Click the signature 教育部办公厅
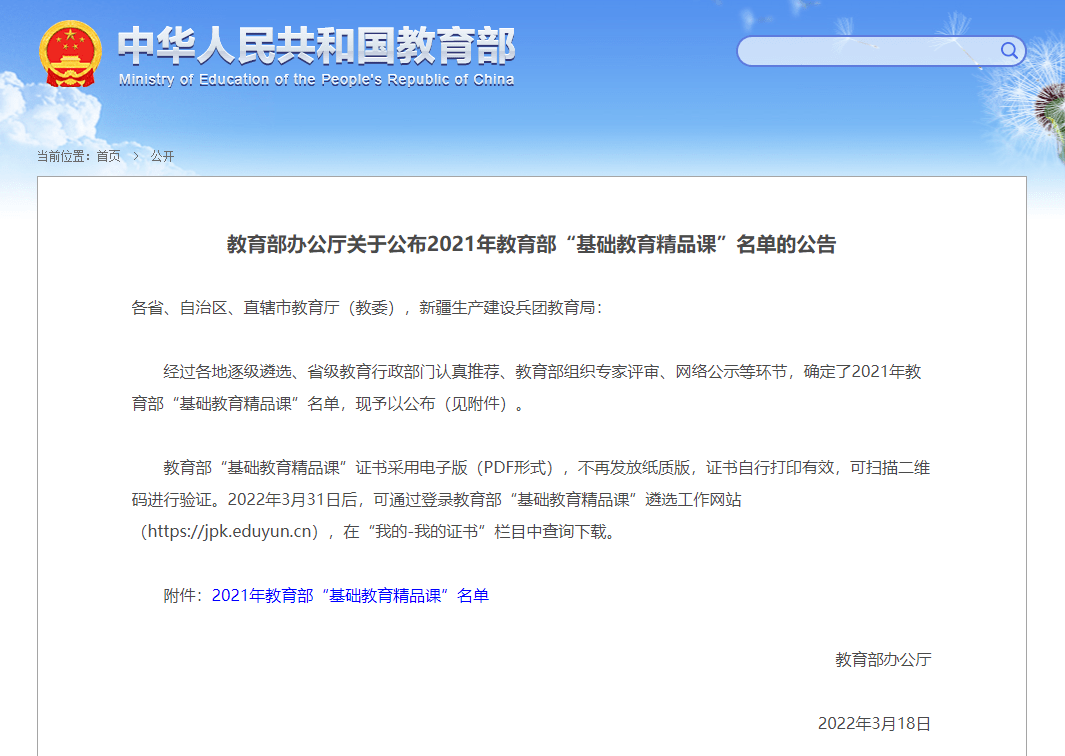Viewport: 1065px width, 756px height. (x=883, y=660)
